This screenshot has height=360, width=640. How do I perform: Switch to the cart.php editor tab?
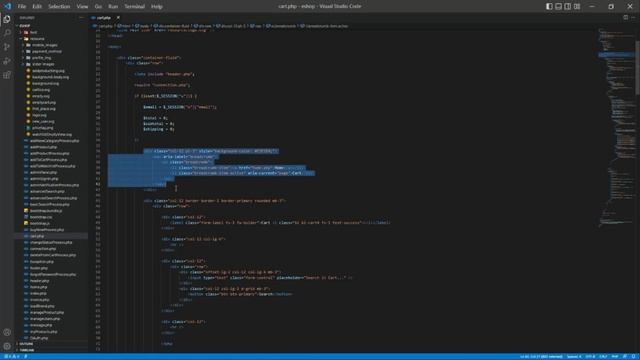click(x=104, y=18)
